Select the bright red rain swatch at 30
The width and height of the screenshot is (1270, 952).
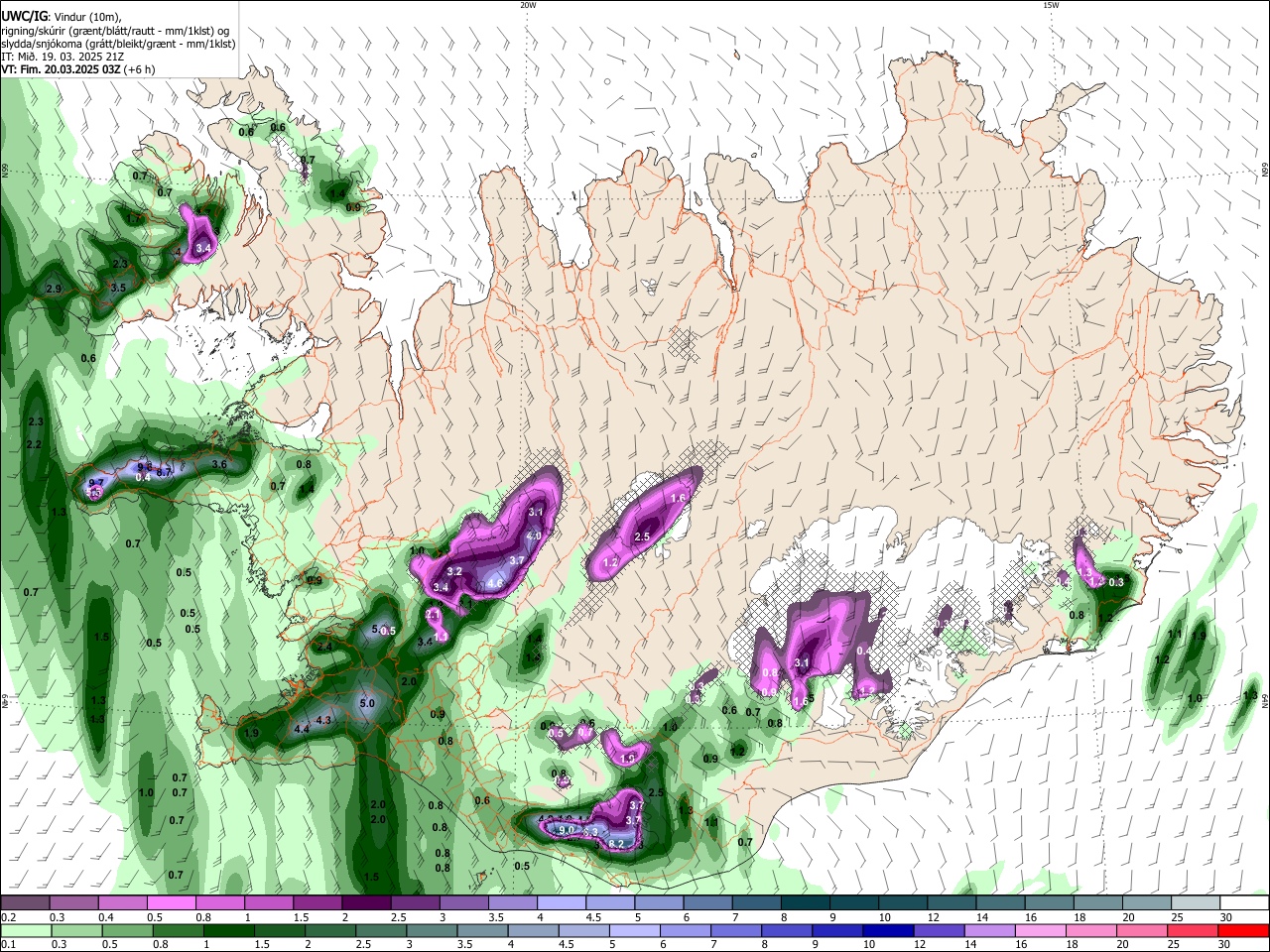click(x=1244, y=930)
